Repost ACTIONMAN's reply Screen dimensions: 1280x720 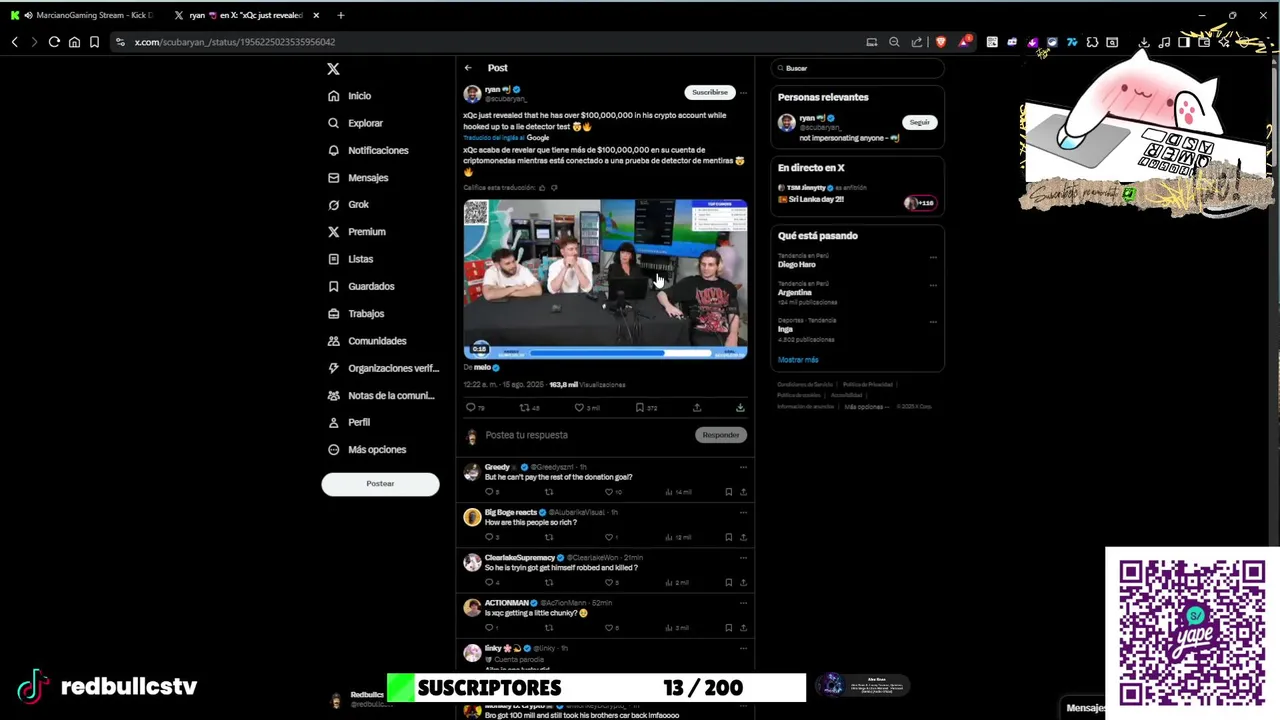(x=548, y=628)
